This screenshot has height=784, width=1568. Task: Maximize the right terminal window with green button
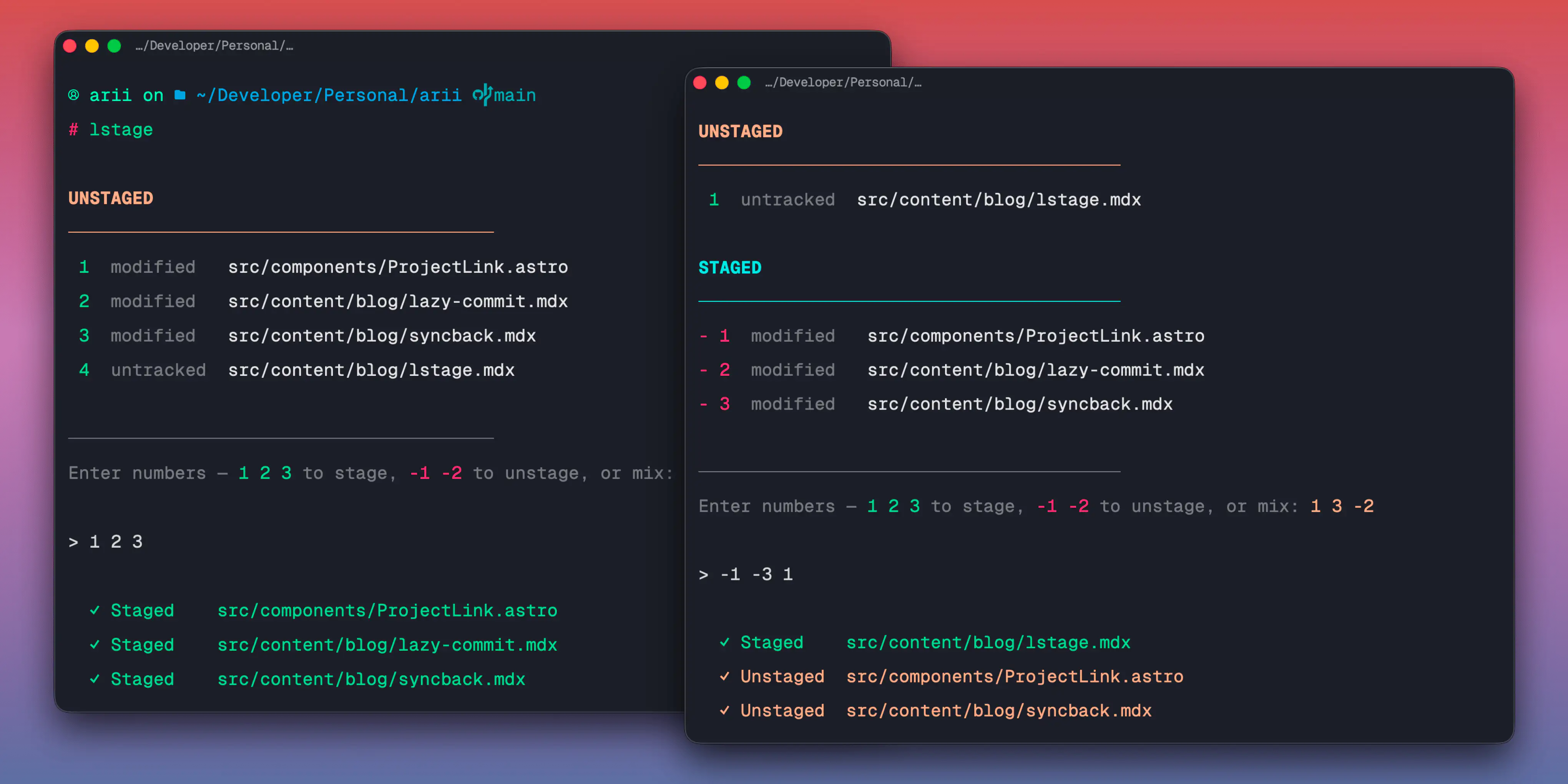[x=744, y=82]
